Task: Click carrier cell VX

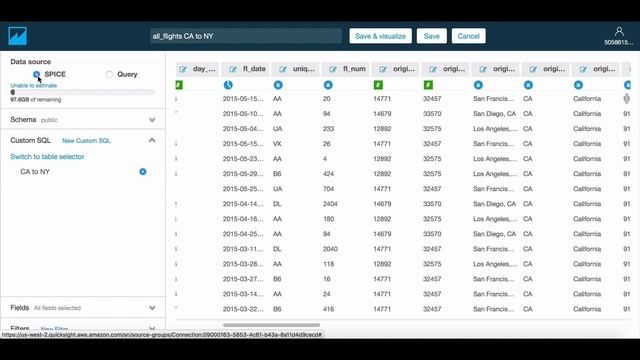Action: pyautogui.click(x=277, y=144)
